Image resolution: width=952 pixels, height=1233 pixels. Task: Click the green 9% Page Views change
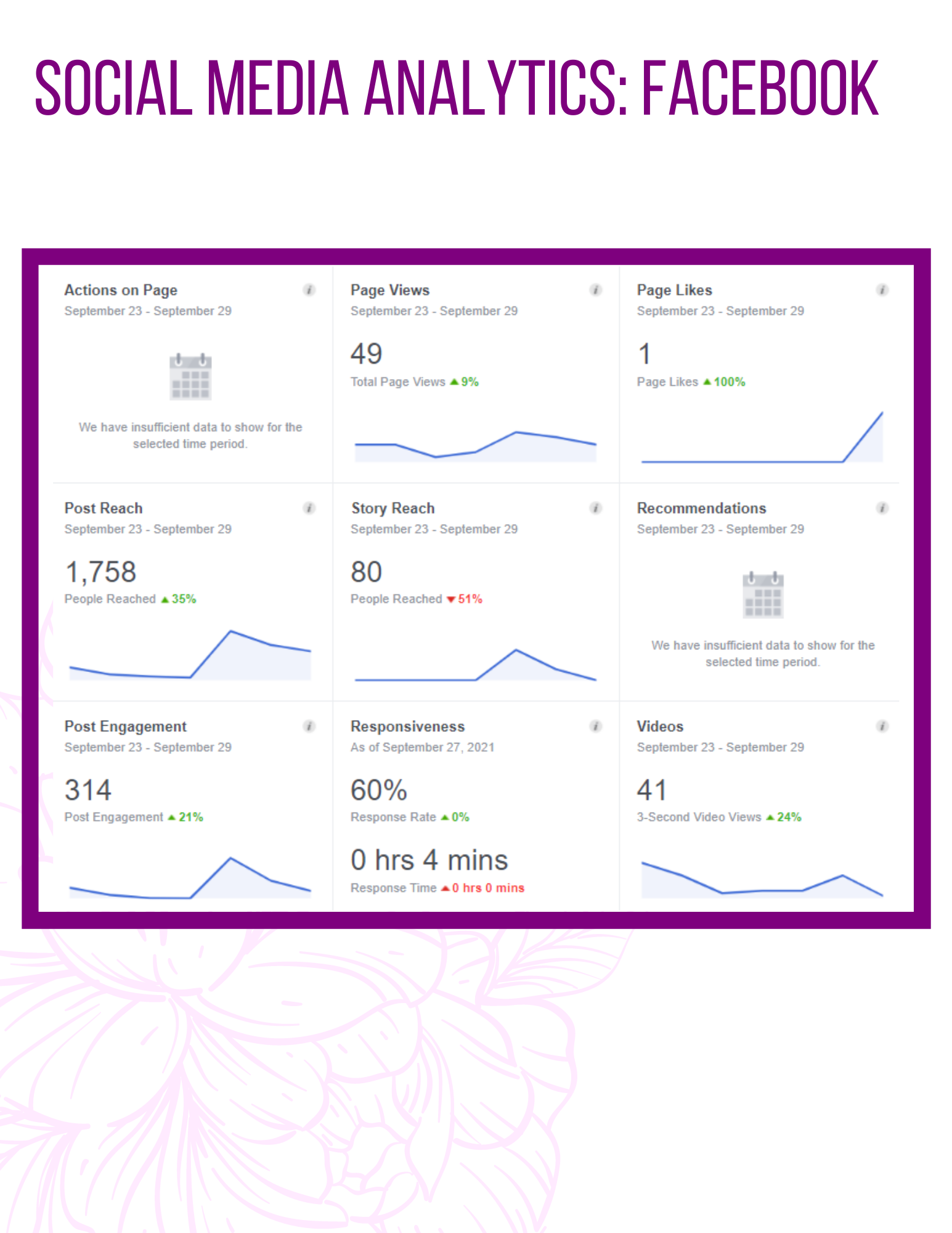click(x=465, y=382)
